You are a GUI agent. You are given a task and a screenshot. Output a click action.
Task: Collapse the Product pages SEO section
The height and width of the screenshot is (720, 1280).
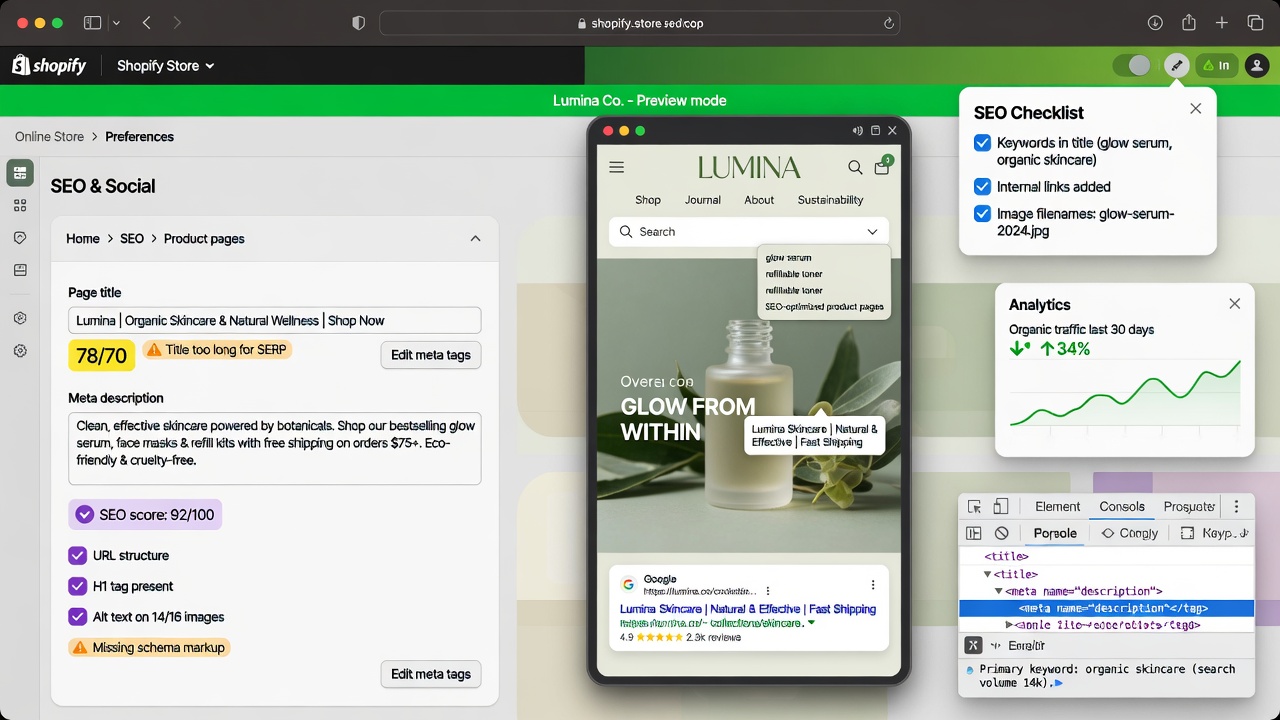coord(475,239)
